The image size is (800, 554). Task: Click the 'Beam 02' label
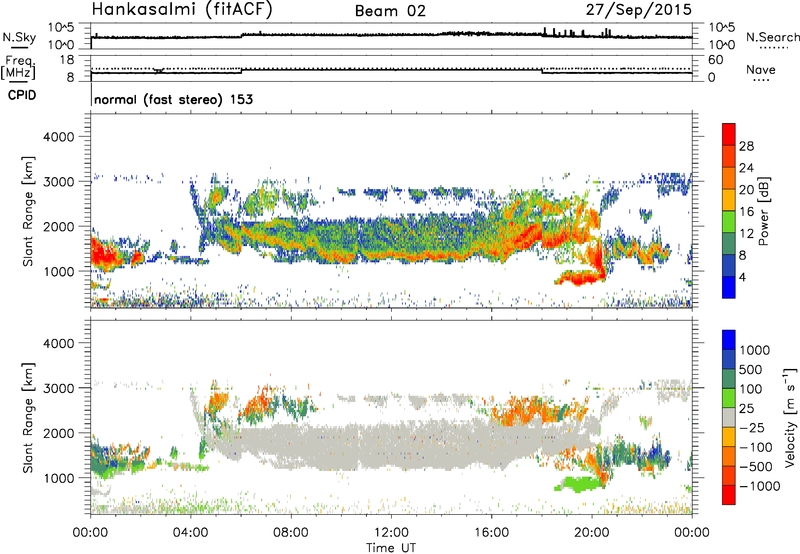pos(390,11)
